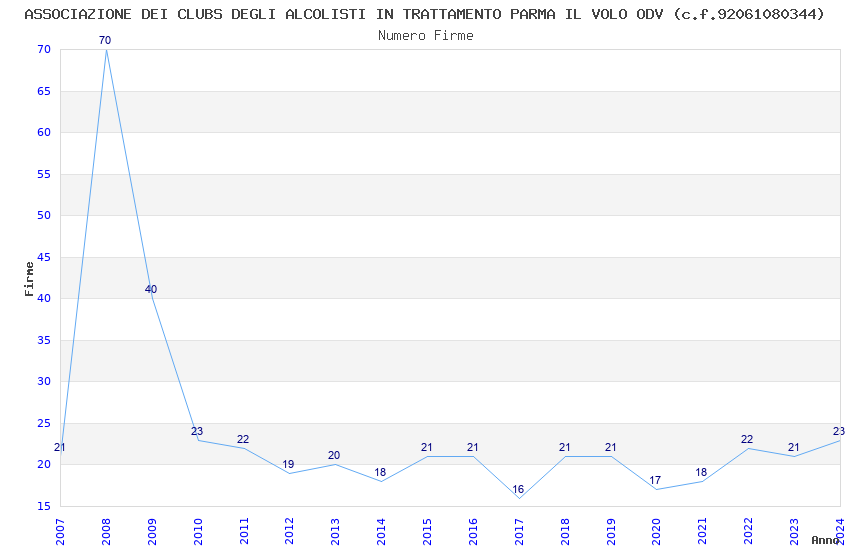This screenshot has width=850, height=550.
Task: Select the data value 20 for year 2013
Action: pyautogui.click(x=334, y=456)
